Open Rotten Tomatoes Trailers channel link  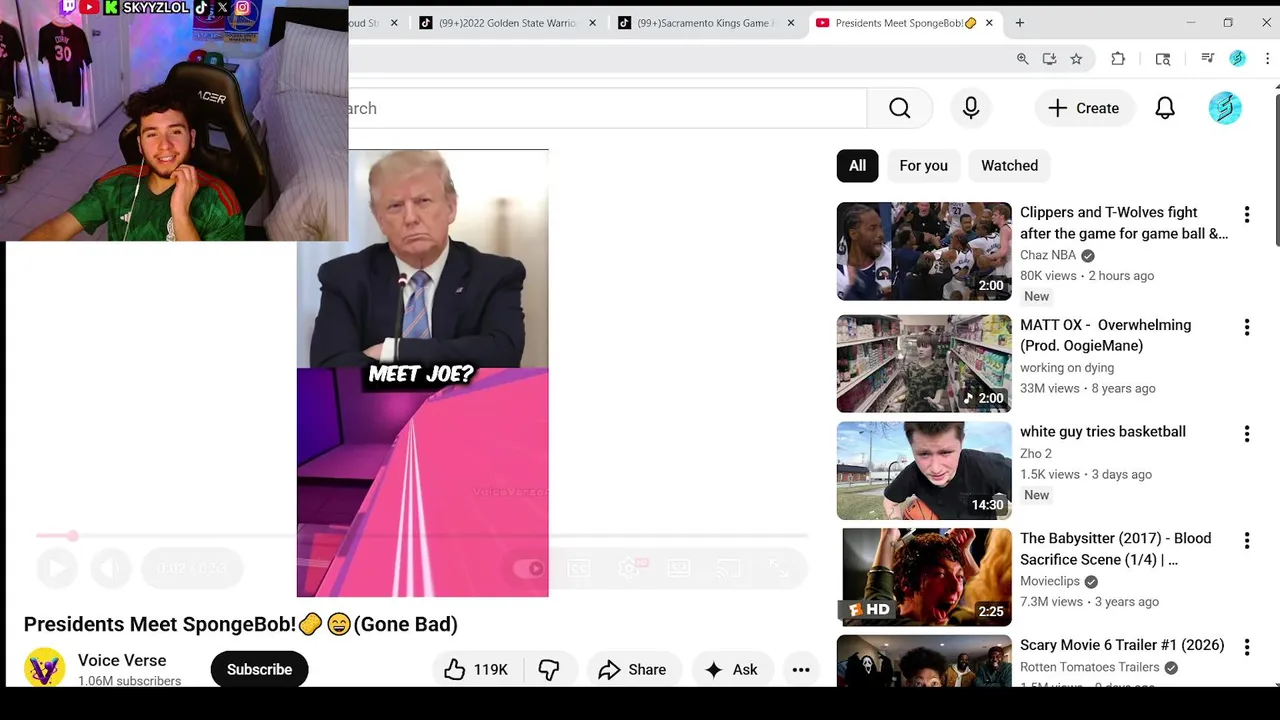1089,667
